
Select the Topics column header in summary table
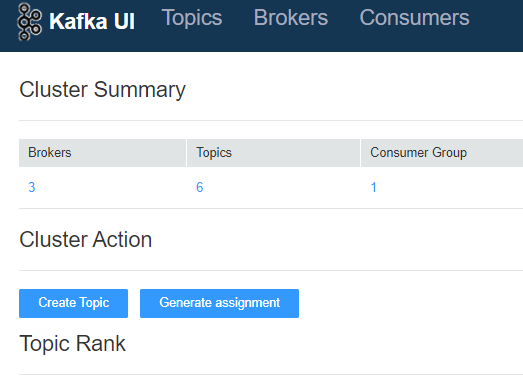273,153
